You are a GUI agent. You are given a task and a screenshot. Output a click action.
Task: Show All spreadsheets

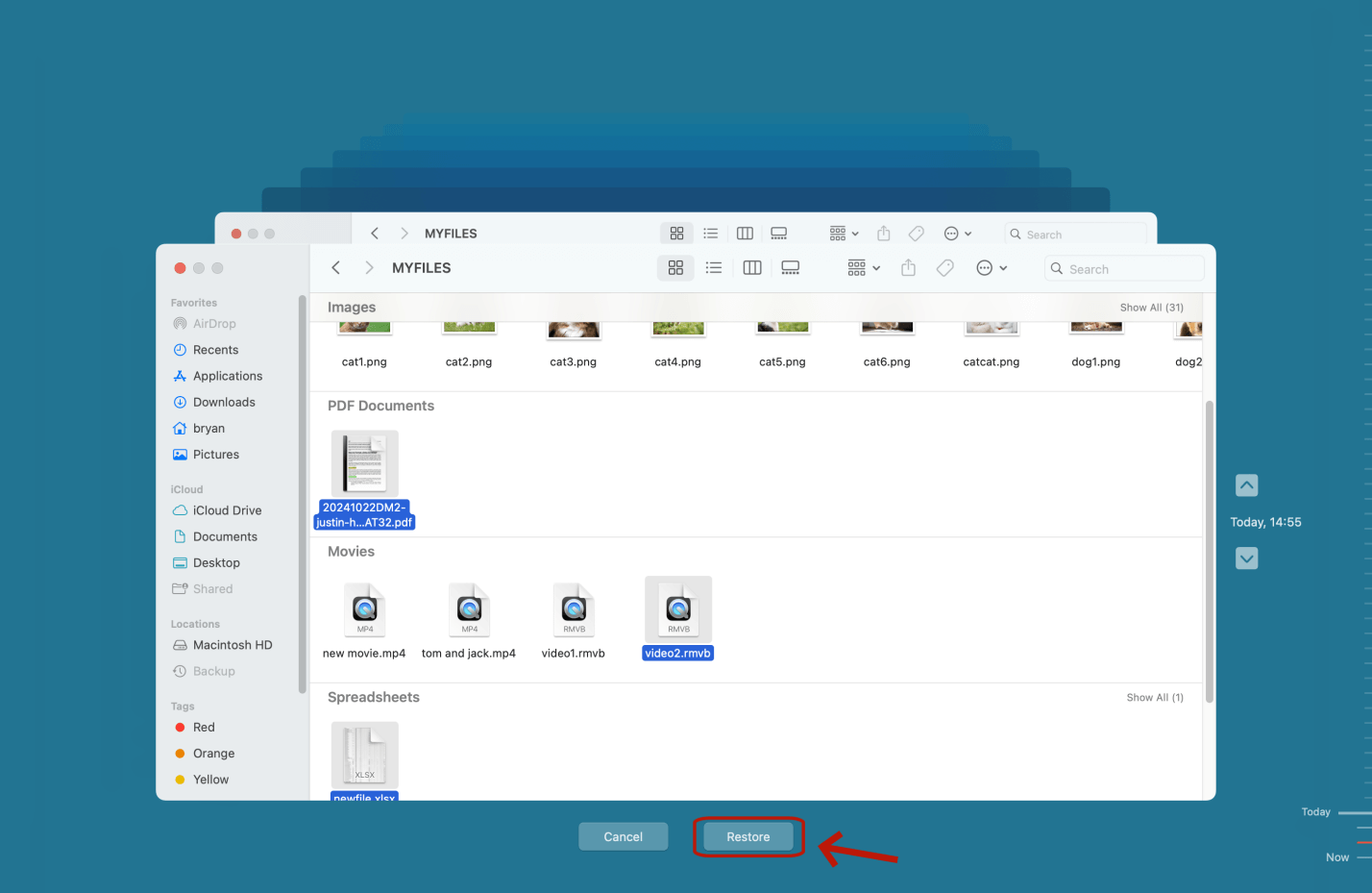1155,697
